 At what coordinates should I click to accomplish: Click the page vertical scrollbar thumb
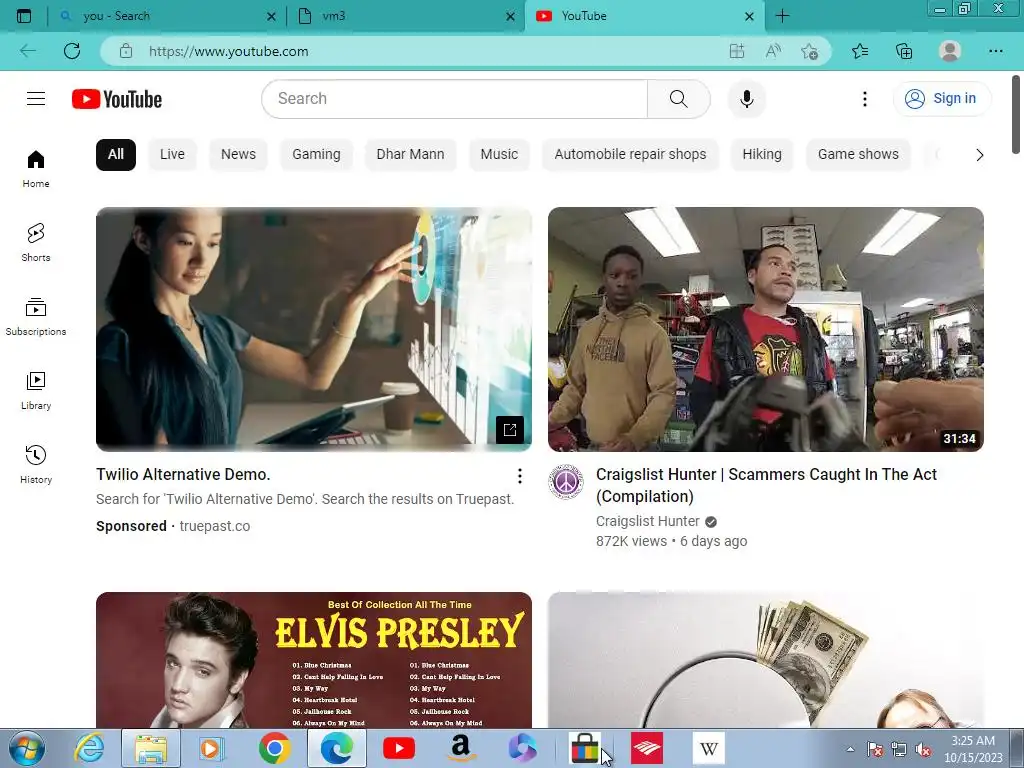(1016, 115)
